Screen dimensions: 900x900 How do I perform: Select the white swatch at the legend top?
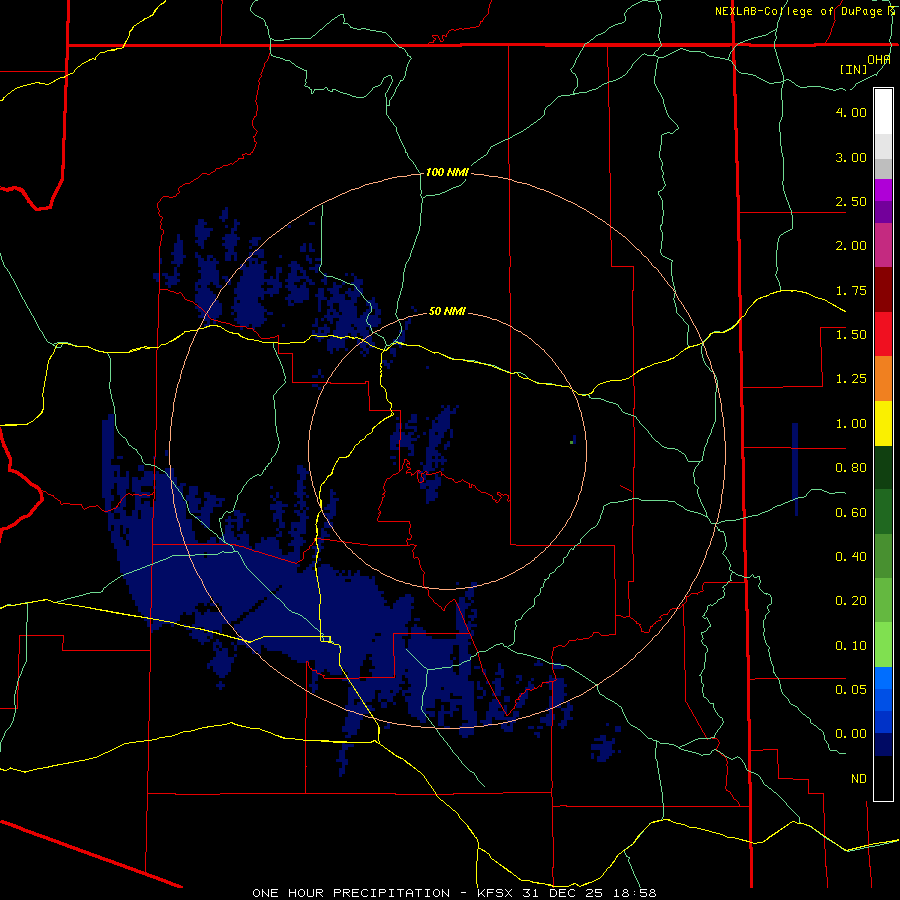[883, 112]
